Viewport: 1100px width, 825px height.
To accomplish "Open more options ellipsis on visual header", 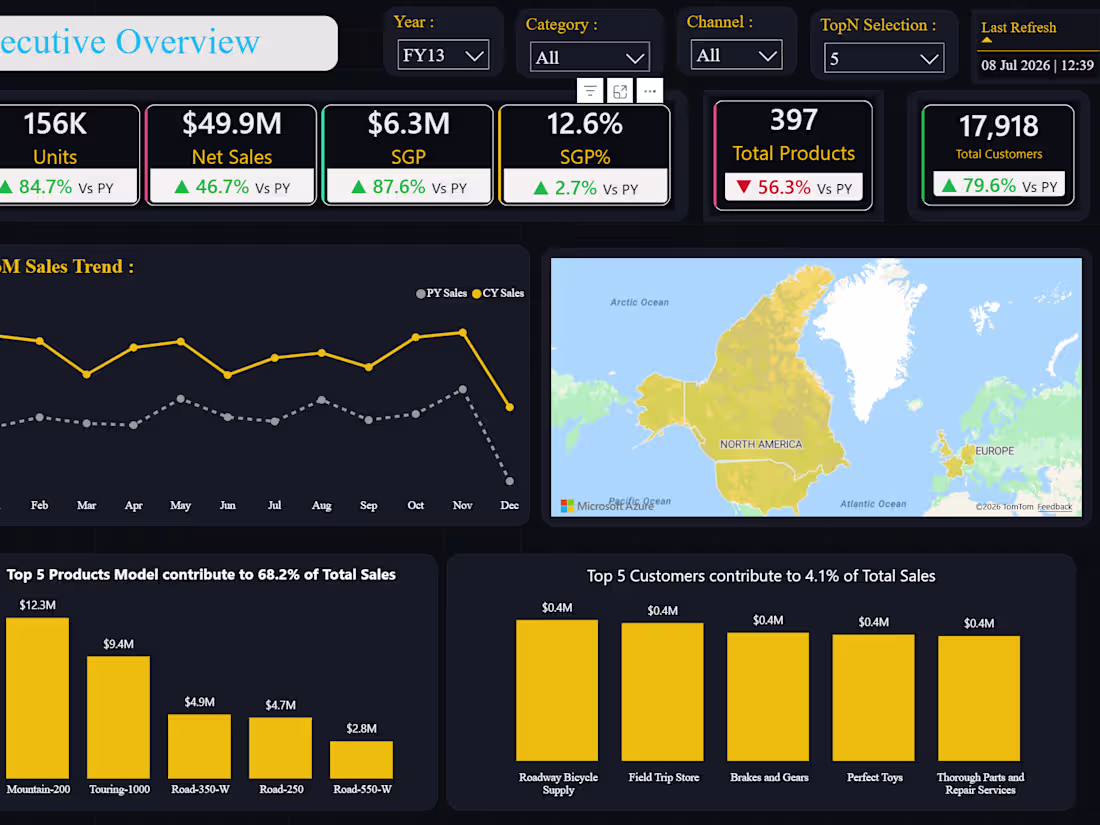I will click(650, 91).
